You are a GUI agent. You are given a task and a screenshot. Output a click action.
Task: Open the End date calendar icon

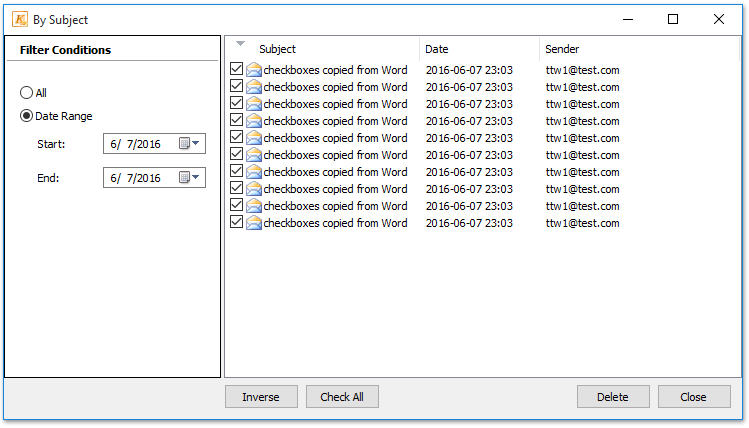(184, 177)
